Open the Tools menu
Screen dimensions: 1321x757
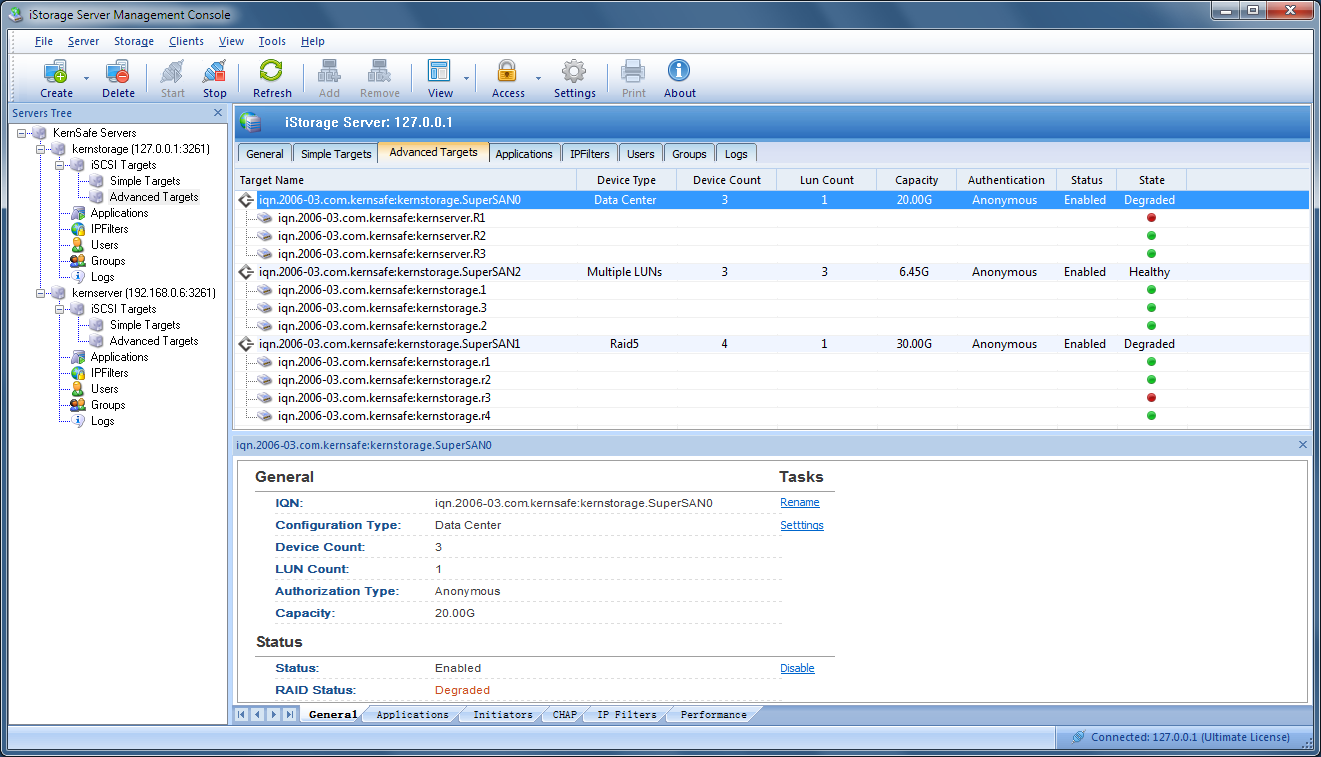[x=272, y=41]
